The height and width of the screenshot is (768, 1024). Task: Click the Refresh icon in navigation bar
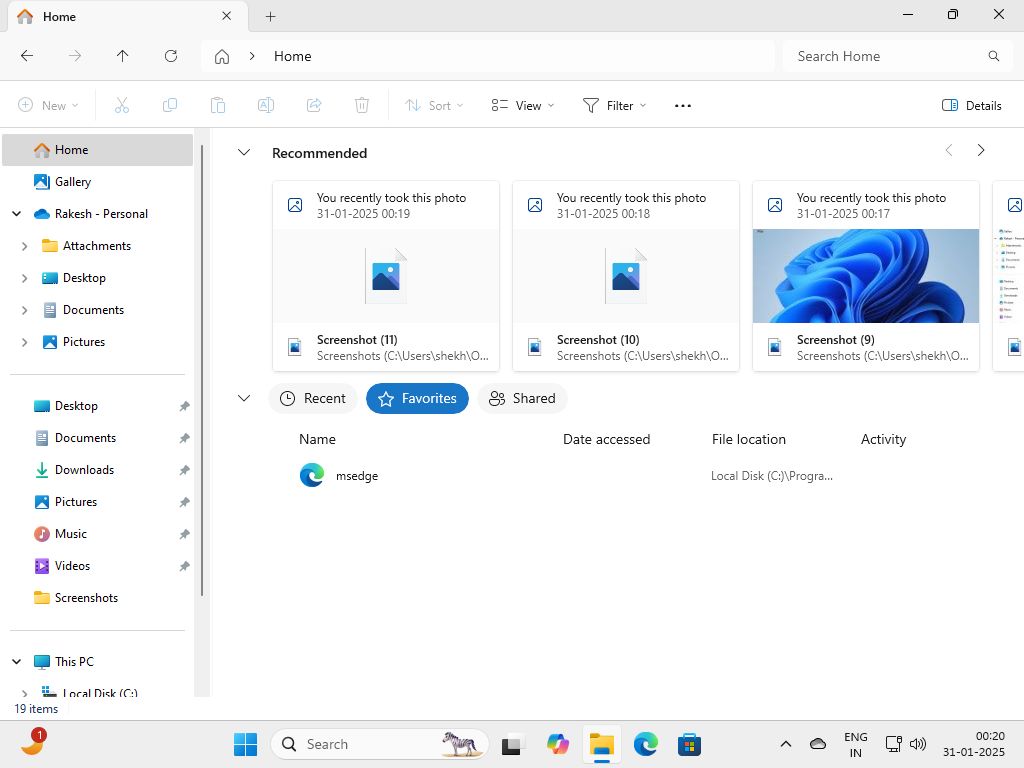(x=171, y=56)
